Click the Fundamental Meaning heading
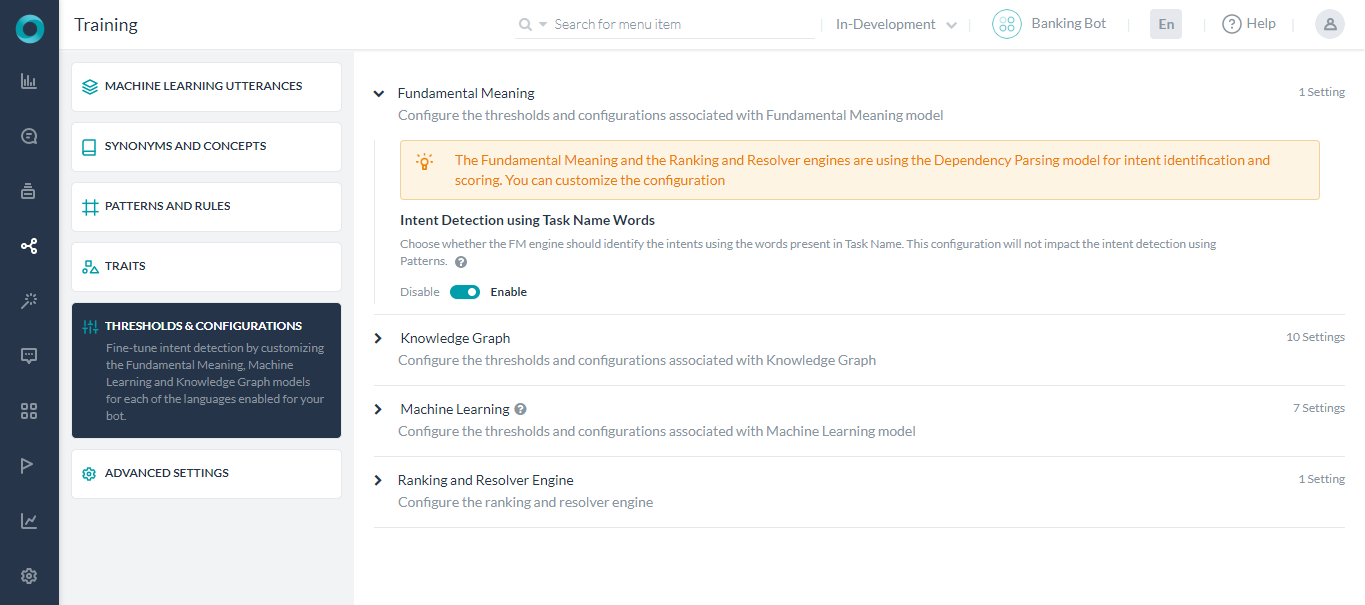The width and height of the screenshot is (1365, 605). click(x=466, y=93)
